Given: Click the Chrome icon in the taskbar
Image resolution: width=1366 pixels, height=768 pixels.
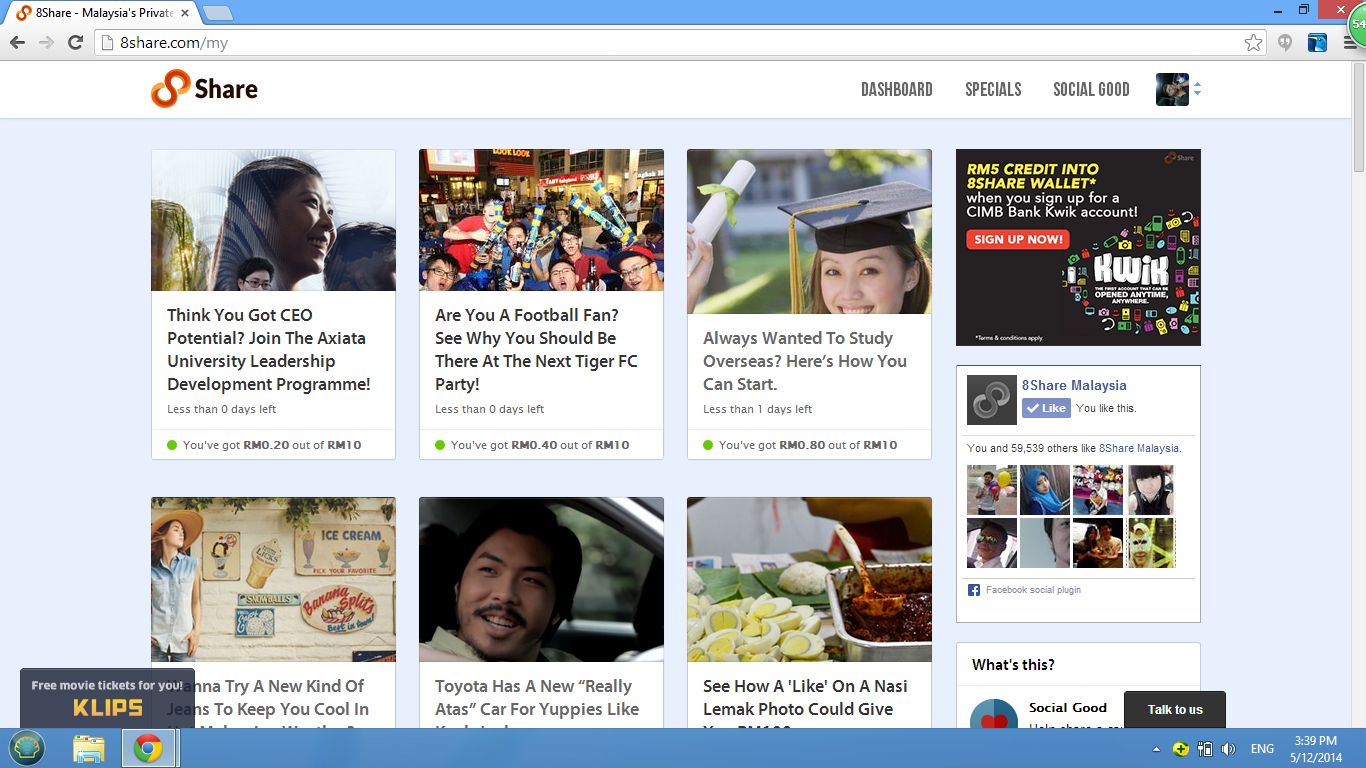Looking at the screenshot, I should pos(149,748).
